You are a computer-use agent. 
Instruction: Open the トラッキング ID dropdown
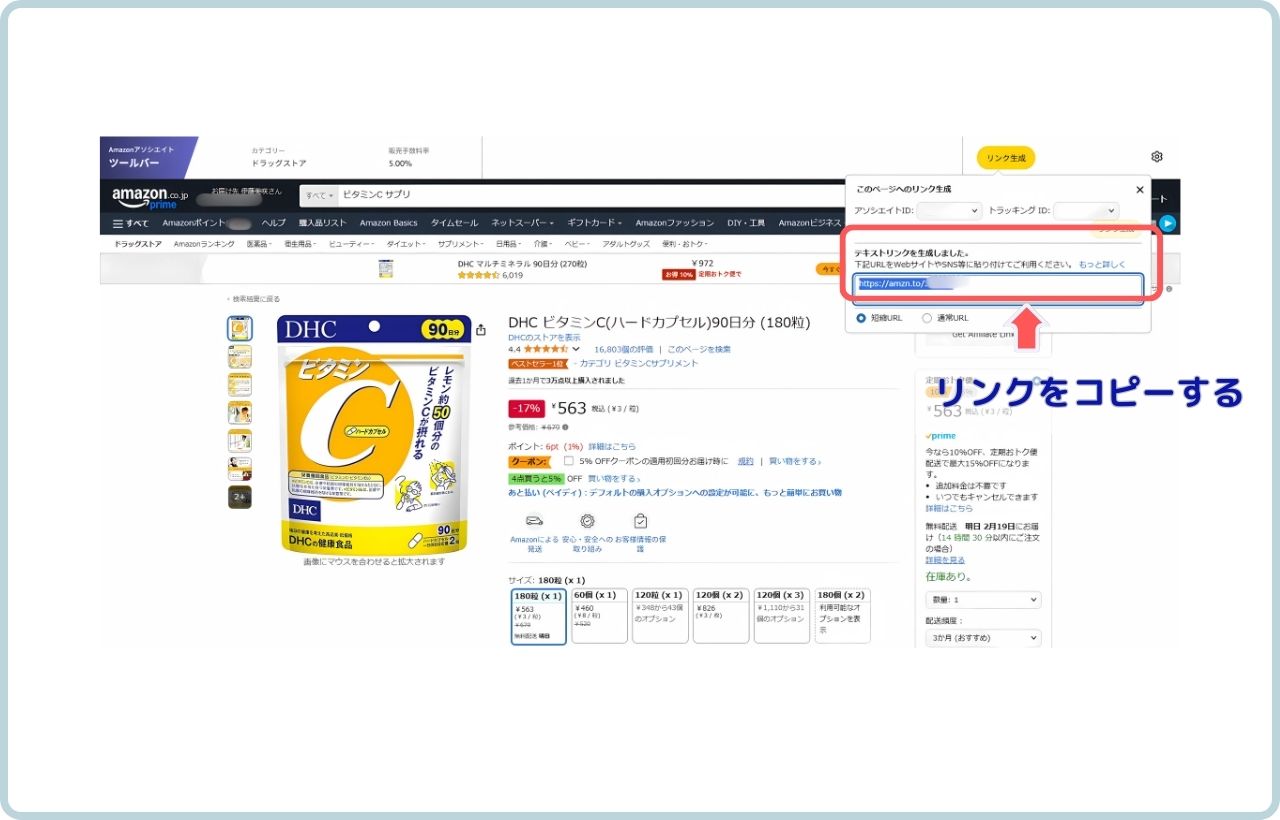[1085, 211]
